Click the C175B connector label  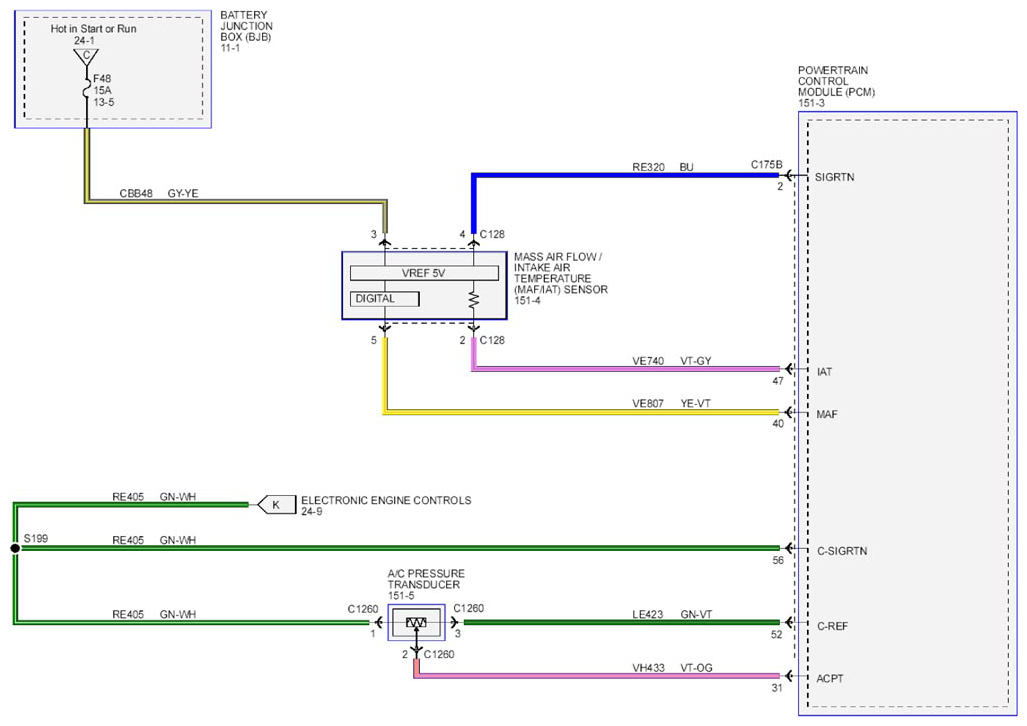click(766, 164)
